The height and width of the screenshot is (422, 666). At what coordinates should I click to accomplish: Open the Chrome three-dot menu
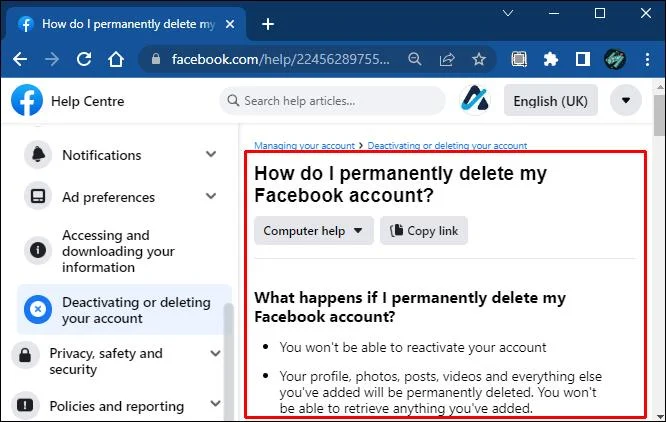tap(647, 59)
